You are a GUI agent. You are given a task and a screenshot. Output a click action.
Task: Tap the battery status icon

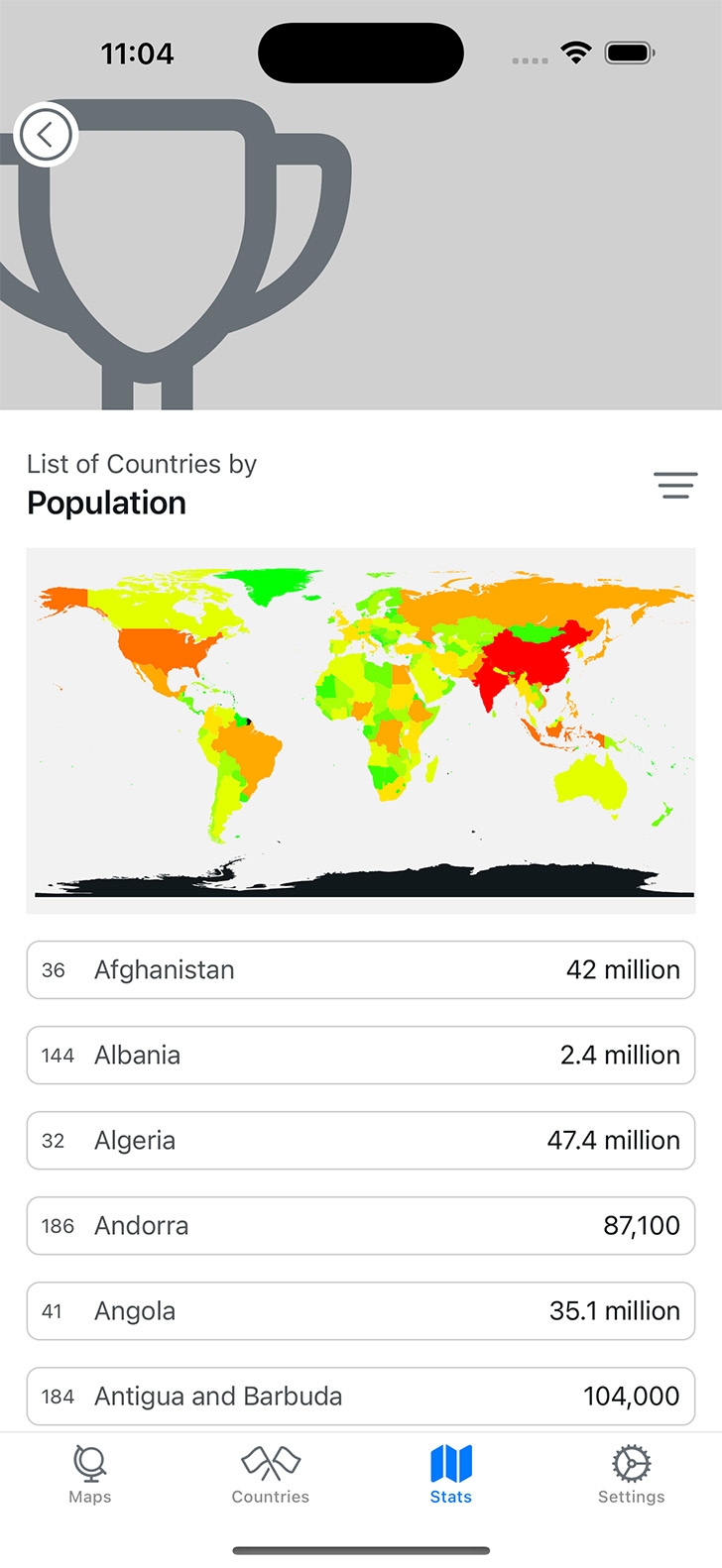point(630,53)
